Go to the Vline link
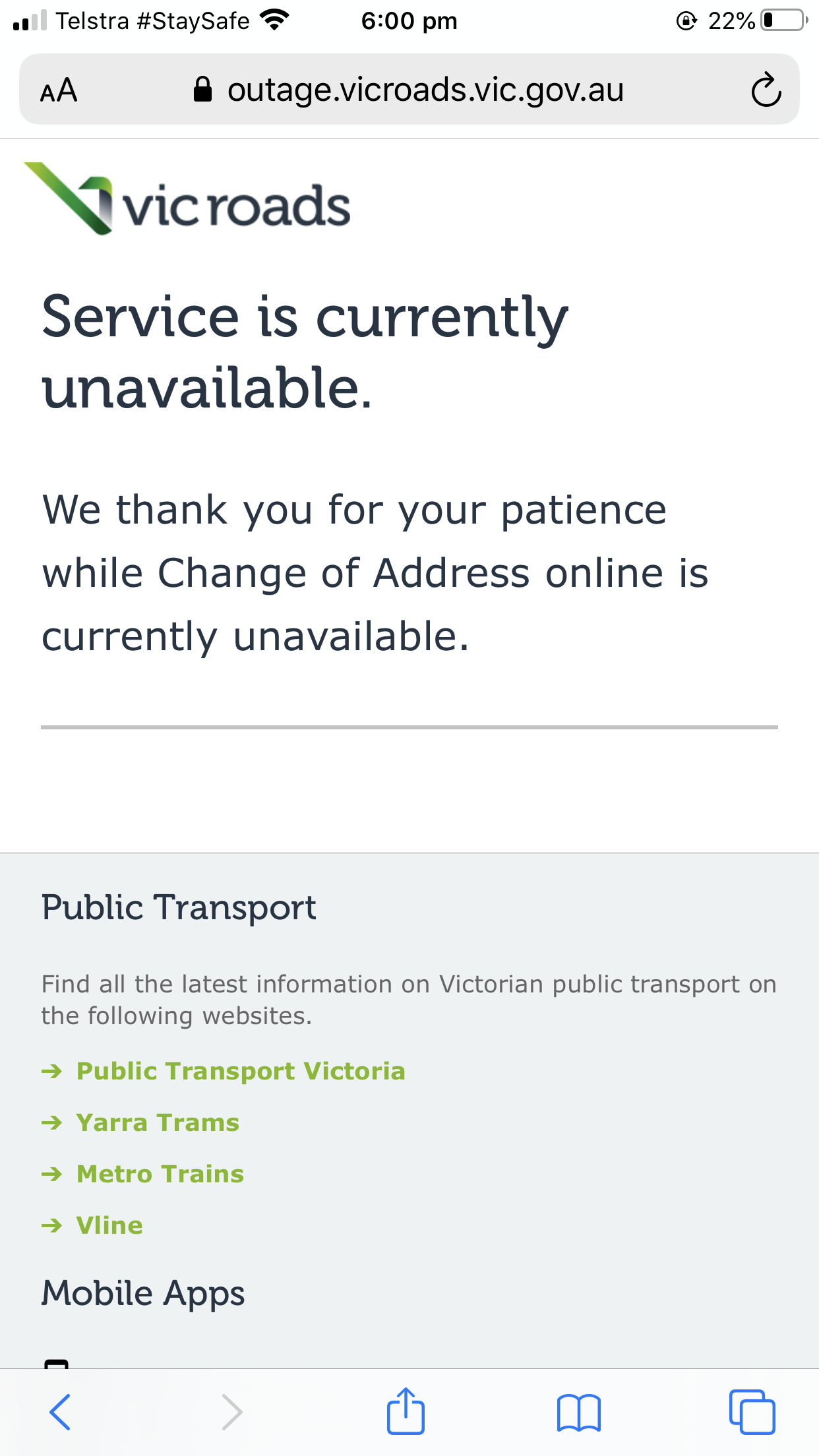 pos(109,1225)
